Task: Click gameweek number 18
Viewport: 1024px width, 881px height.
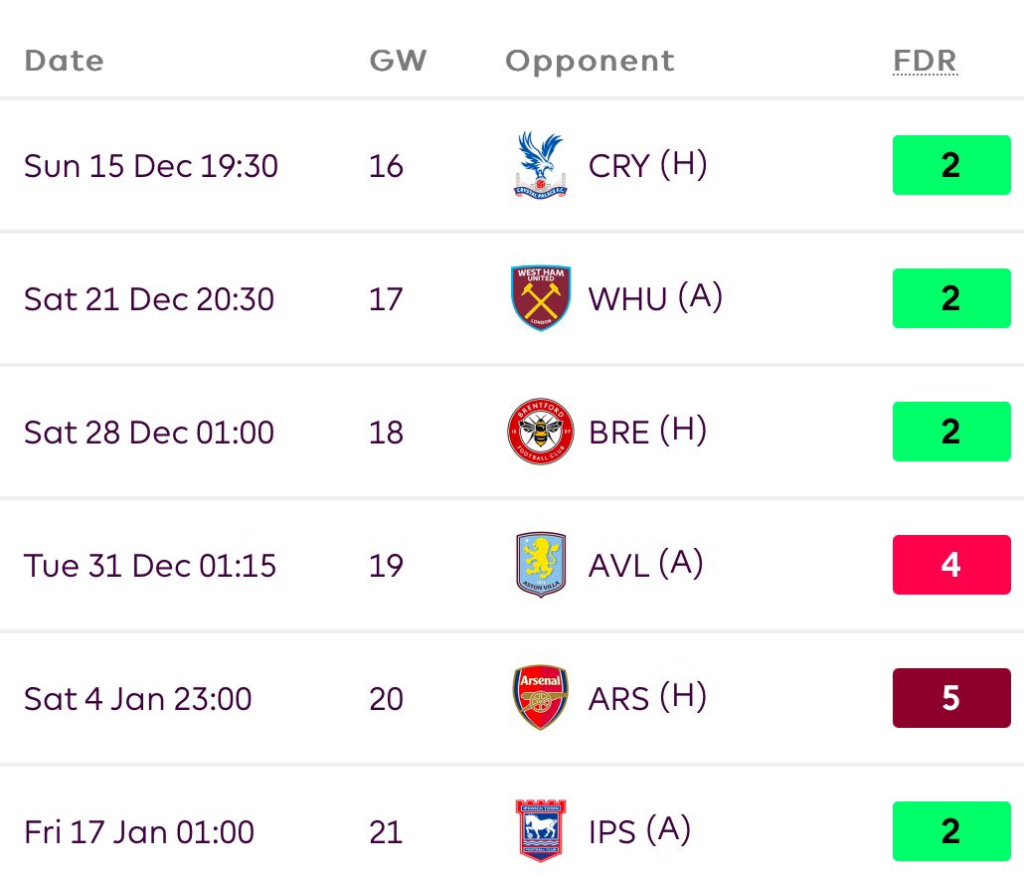Action: 385,432
